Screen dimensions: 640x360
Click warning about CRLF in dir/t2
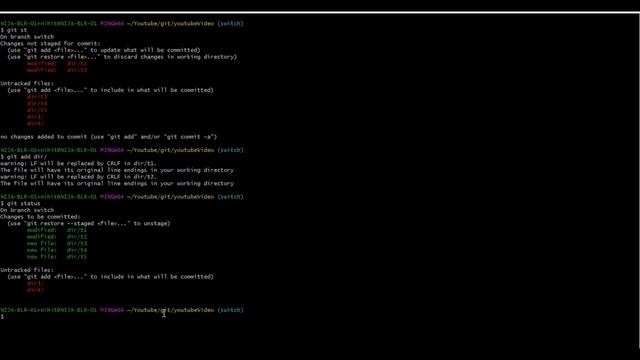coord(78,177)
